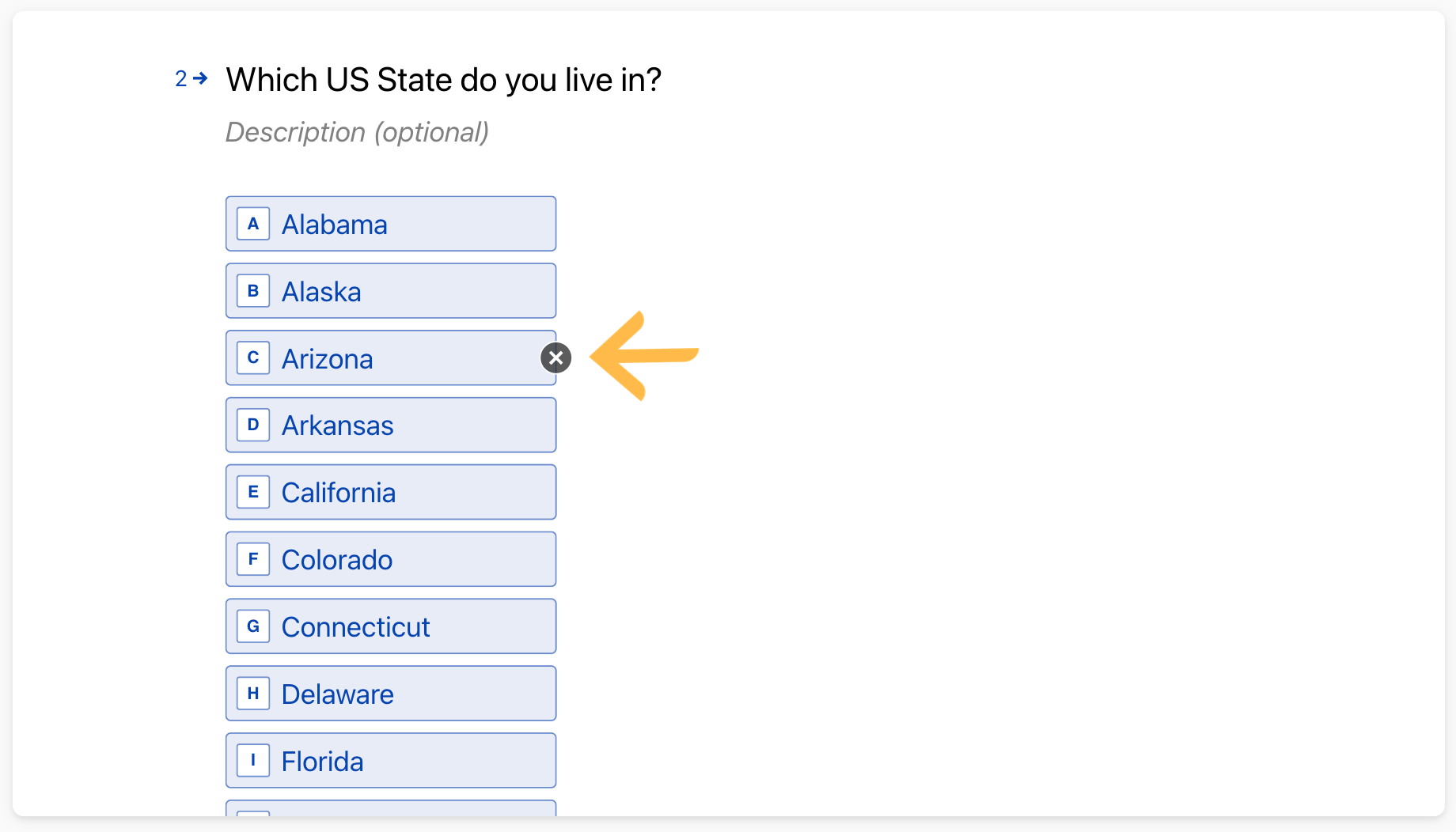The width and height of the screenshot is (1456, 832).
Task: Edit the question title text
Action: (443, 80)
